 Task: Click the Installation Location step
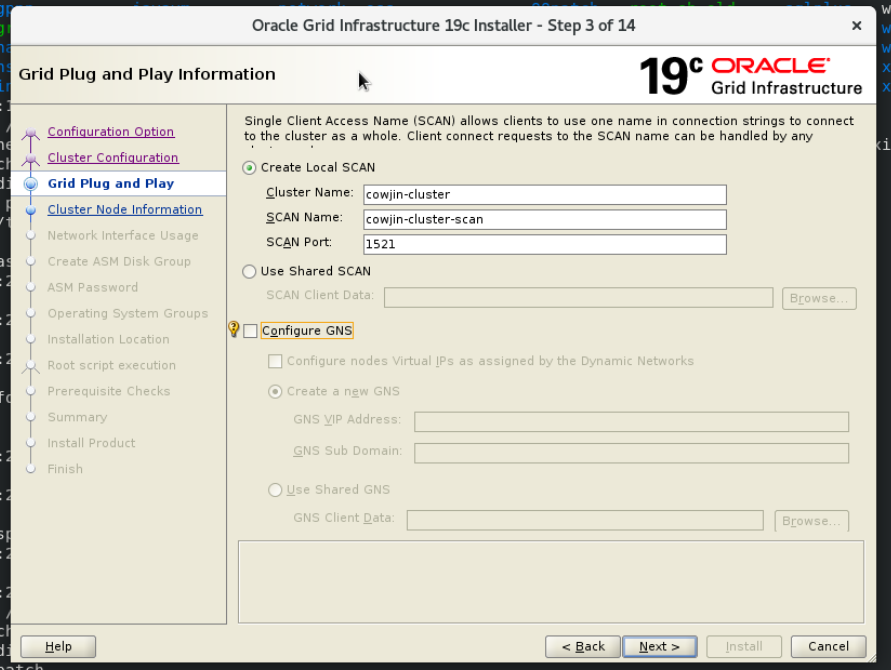tap(109, 339)
